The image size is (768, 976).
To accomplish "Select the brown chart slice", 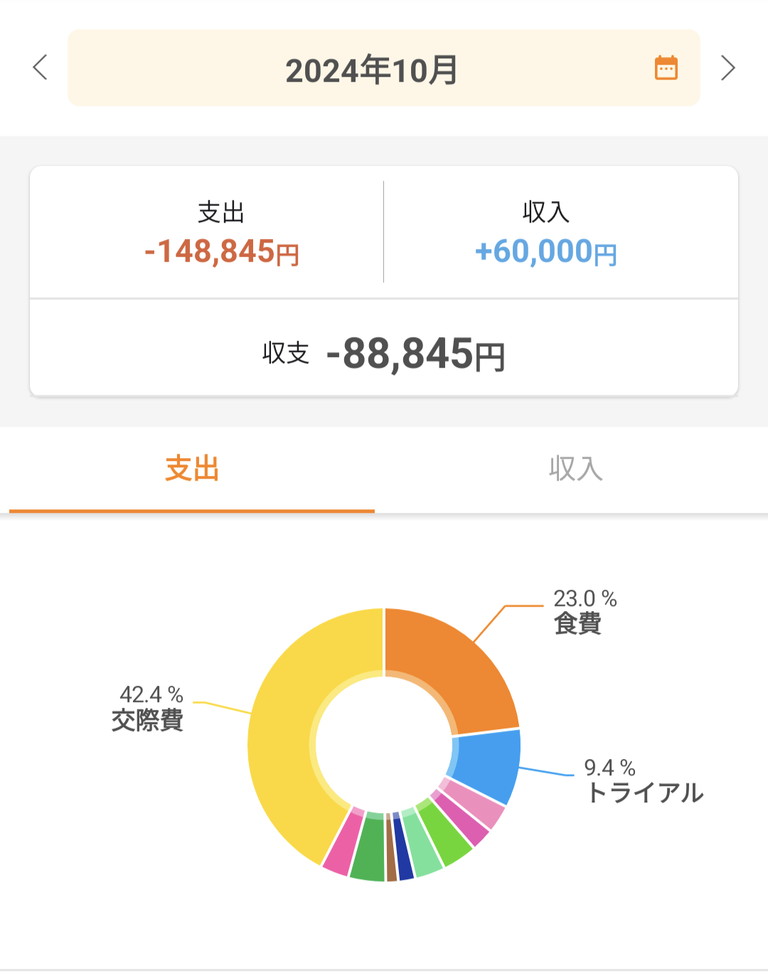I will tap(391, 847).
